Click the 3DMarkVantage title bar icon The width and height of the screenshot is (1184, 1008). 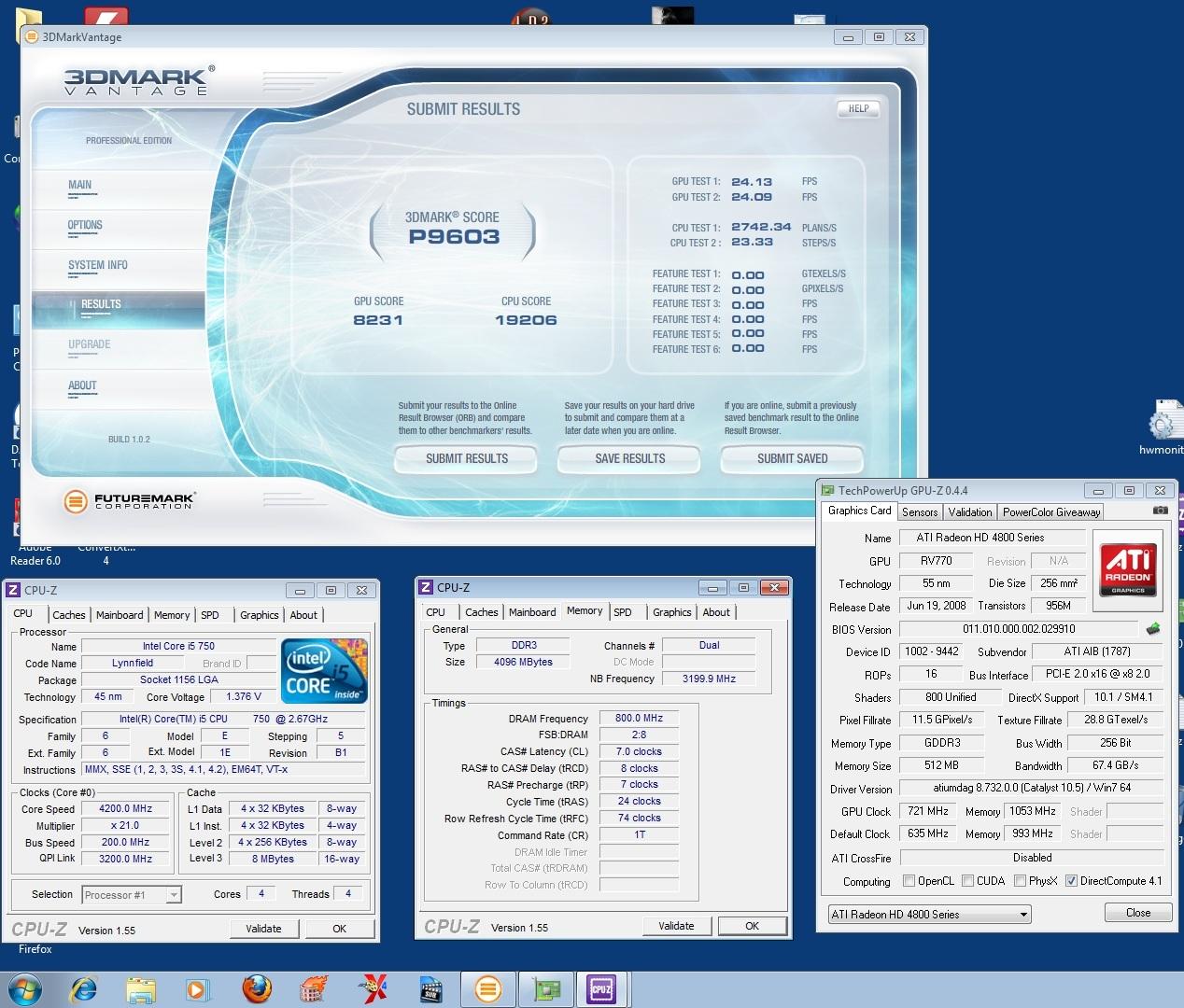pyautogui.click(x=32, y=37)
